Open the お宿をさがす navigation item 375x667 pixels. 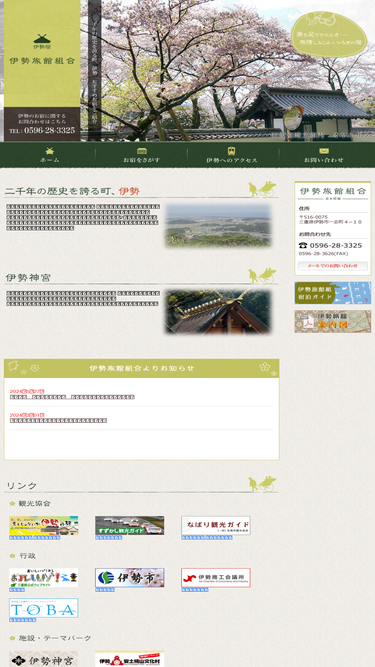pos(142,155)
